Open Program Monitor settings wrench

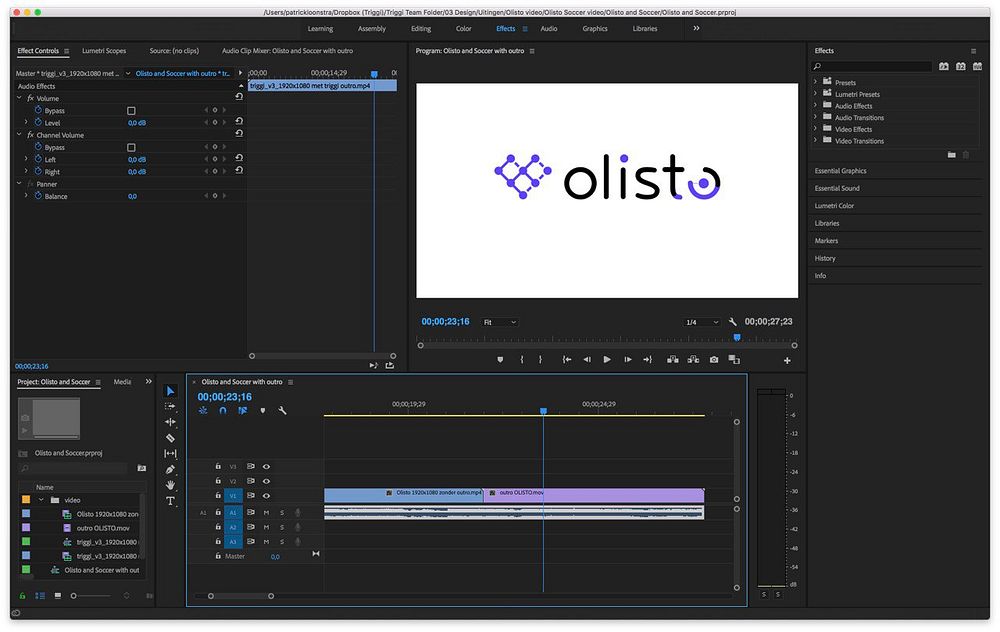pos(733,322)
